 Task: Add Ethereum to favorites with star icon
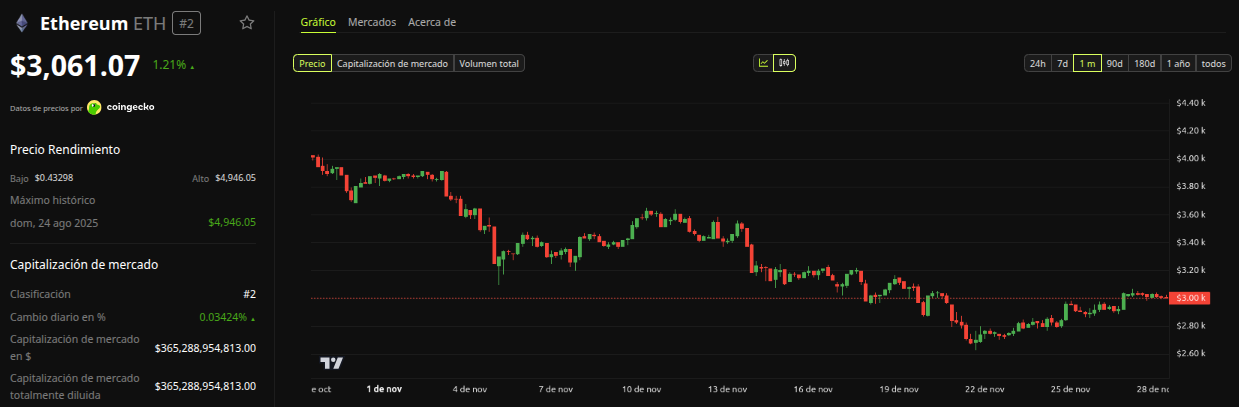(x=247, y=23)
